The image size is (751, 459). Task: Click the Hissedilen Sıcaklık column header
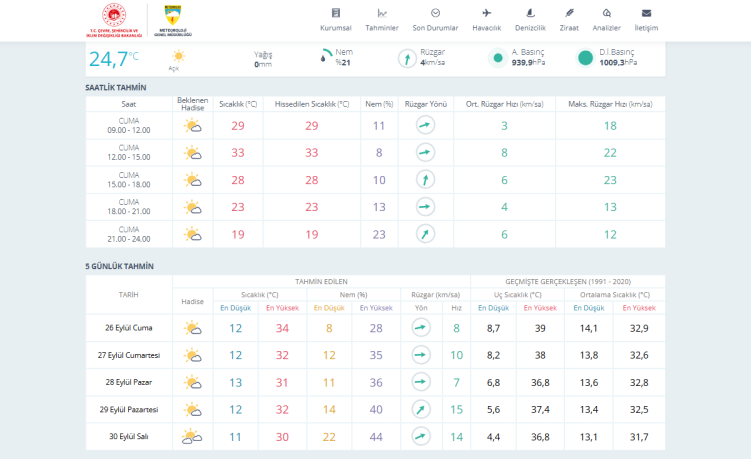click(312, 104)
